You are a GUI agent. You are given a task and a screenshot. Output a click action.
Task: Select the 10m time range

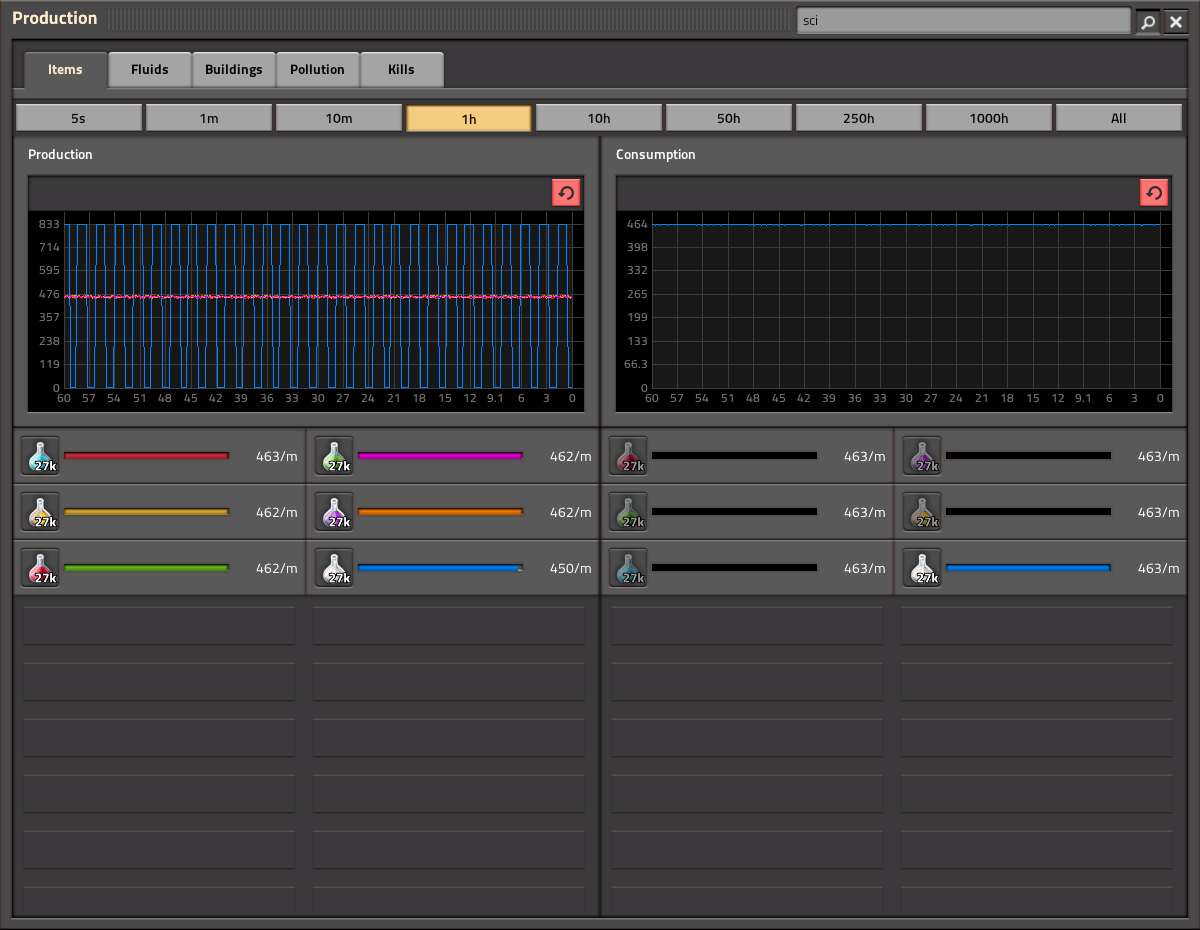339,118
